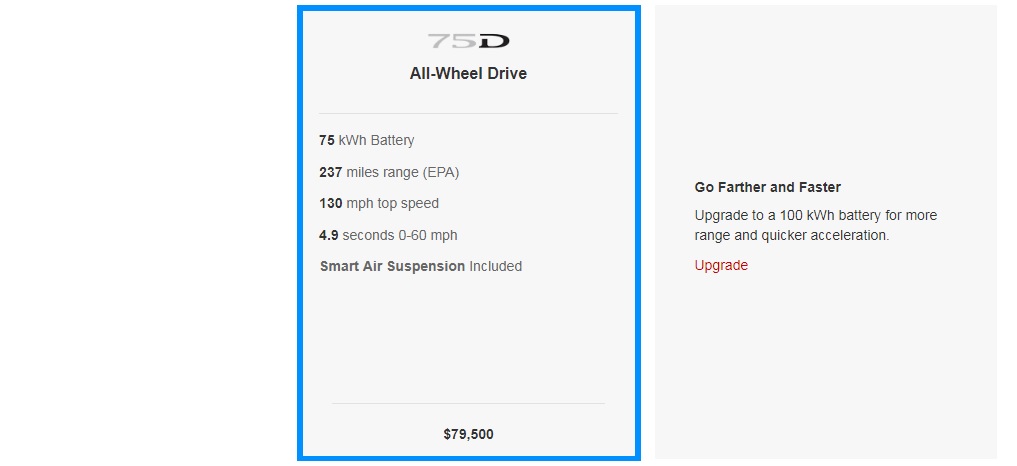Click the 100 kWh battery upgrade description
Image resolution: width=1017 pixels, height=466 pixels.
(x=815, y=216)
